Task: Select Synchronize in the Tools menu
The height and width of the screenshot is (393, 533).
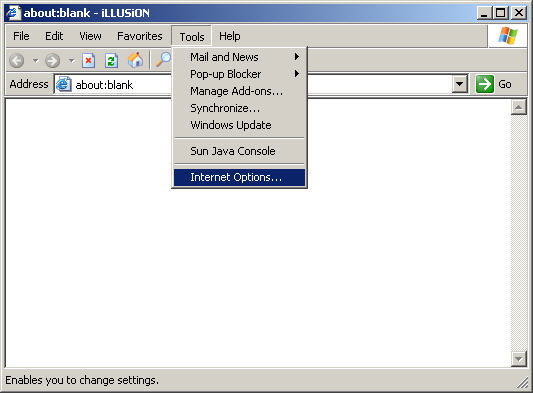Action: (x=240, y=108)
